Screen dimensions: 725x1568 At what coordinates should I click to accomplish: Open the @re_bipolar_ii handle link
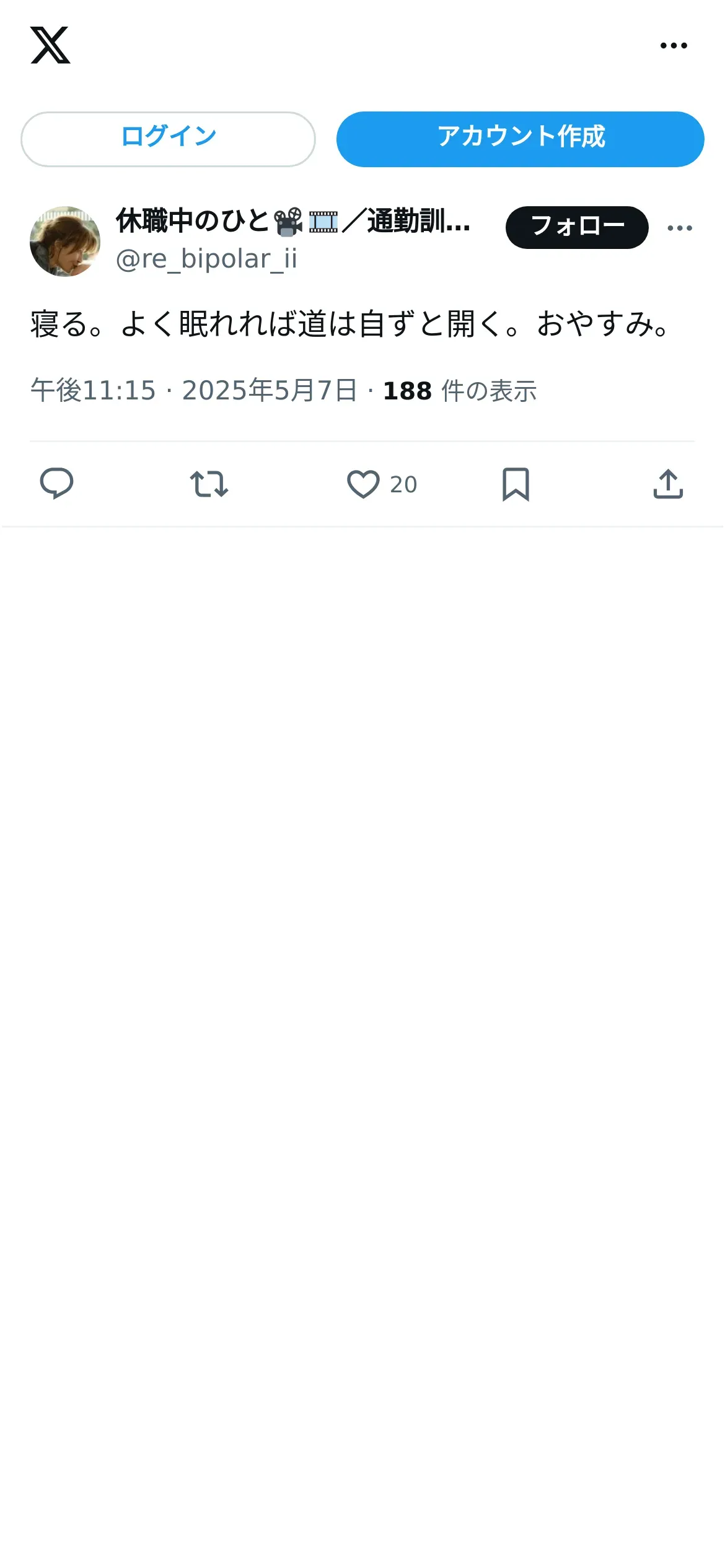[x=206, y=259]
